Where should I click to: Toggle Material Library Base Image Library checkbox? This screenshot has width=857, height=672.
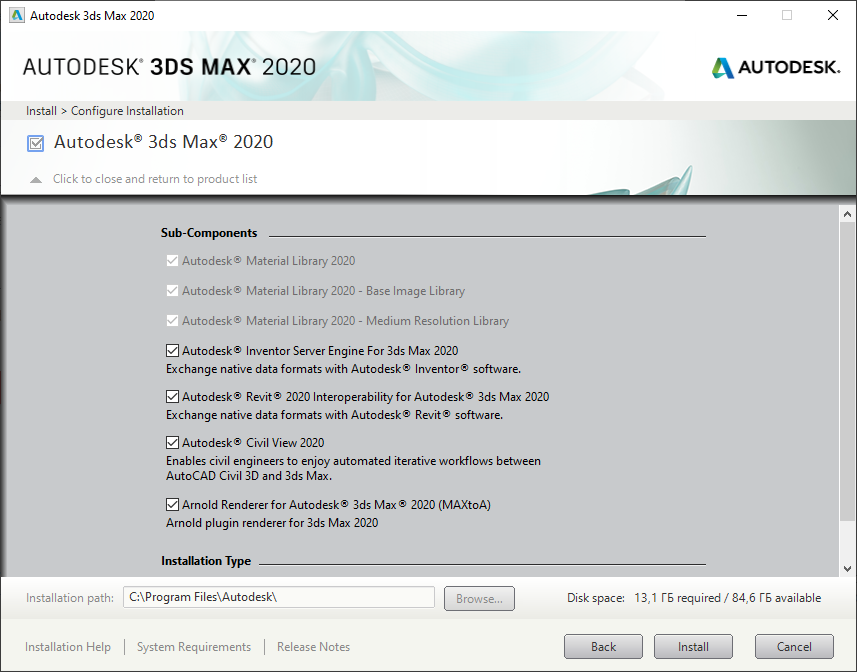172,291
